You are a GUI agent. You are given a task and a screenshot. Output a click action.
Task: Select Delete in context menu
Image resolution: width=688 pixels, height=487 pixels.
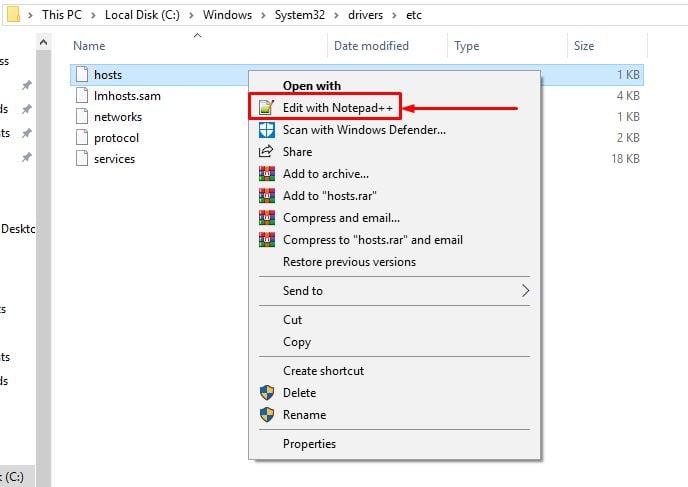point(394,393)
